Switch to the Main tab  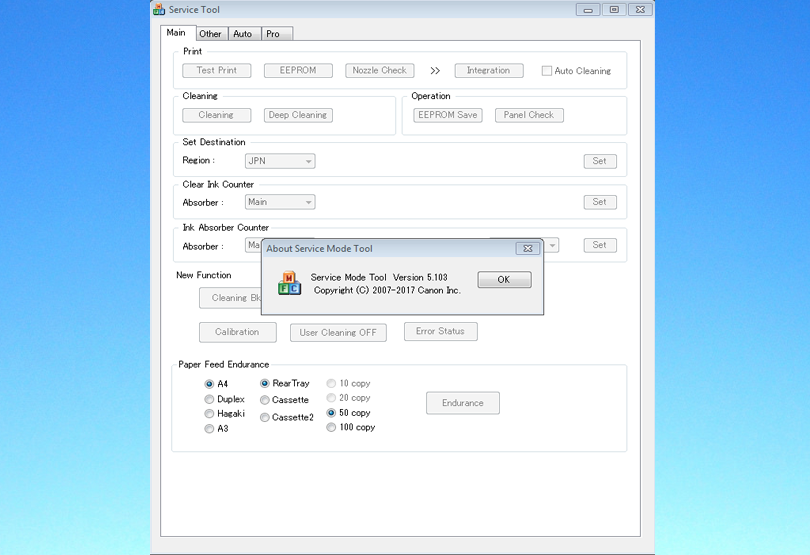tap(176, 33)
